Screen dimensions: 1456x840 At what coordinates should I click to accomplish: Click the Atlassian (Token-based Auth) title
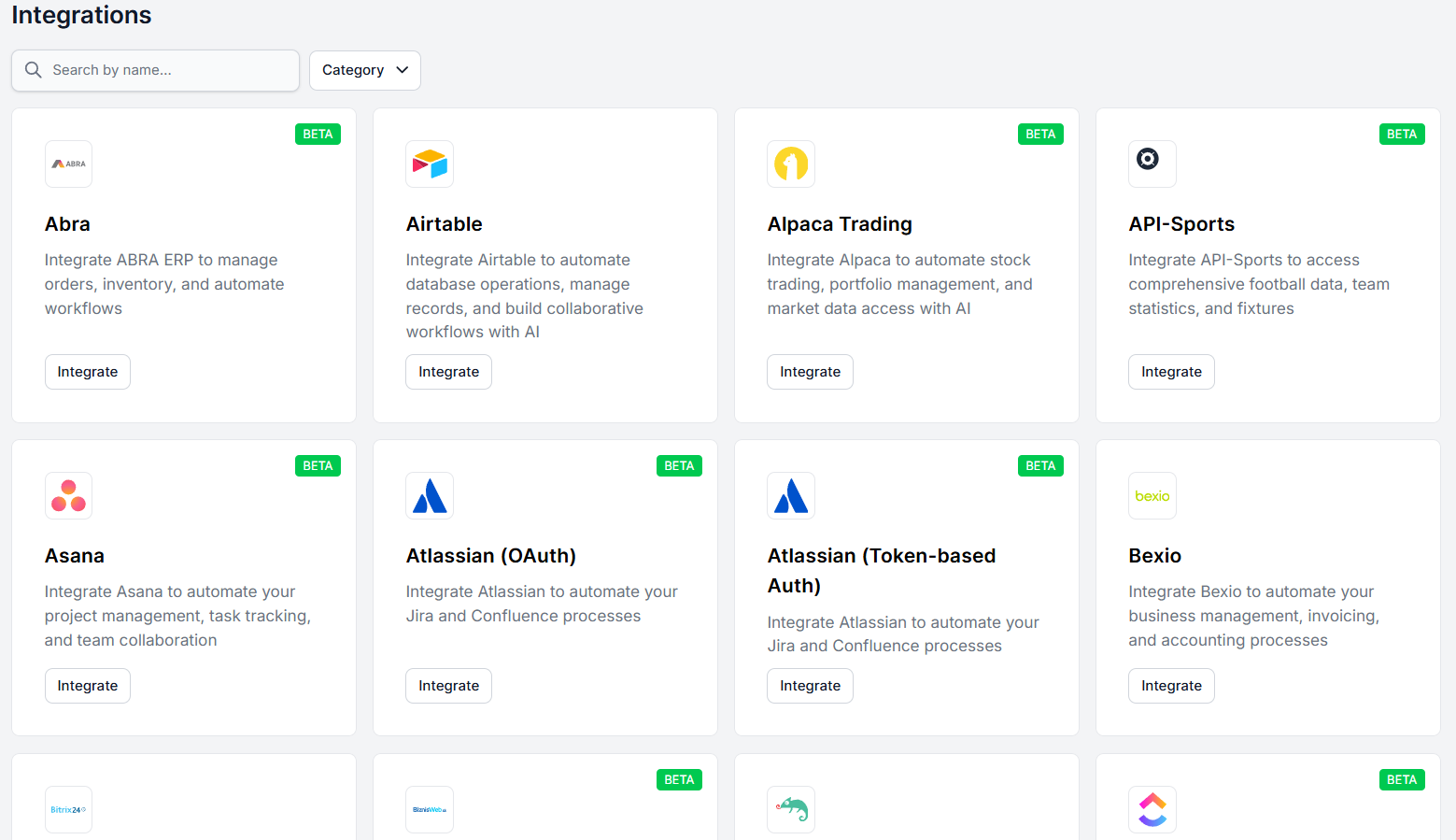pyautogui.click(x=882, y=571)
